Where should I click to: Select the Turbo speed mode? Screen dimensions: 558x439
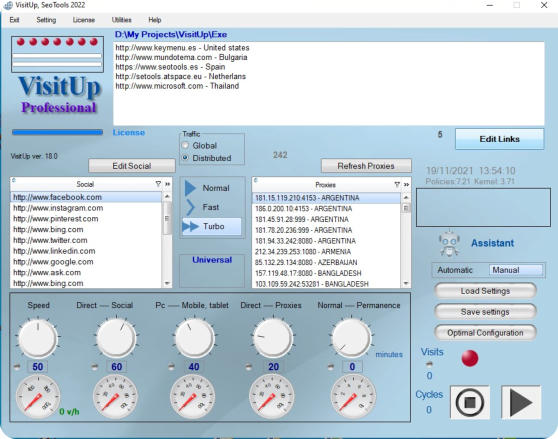pyautogui.click(x=212, y=226)
